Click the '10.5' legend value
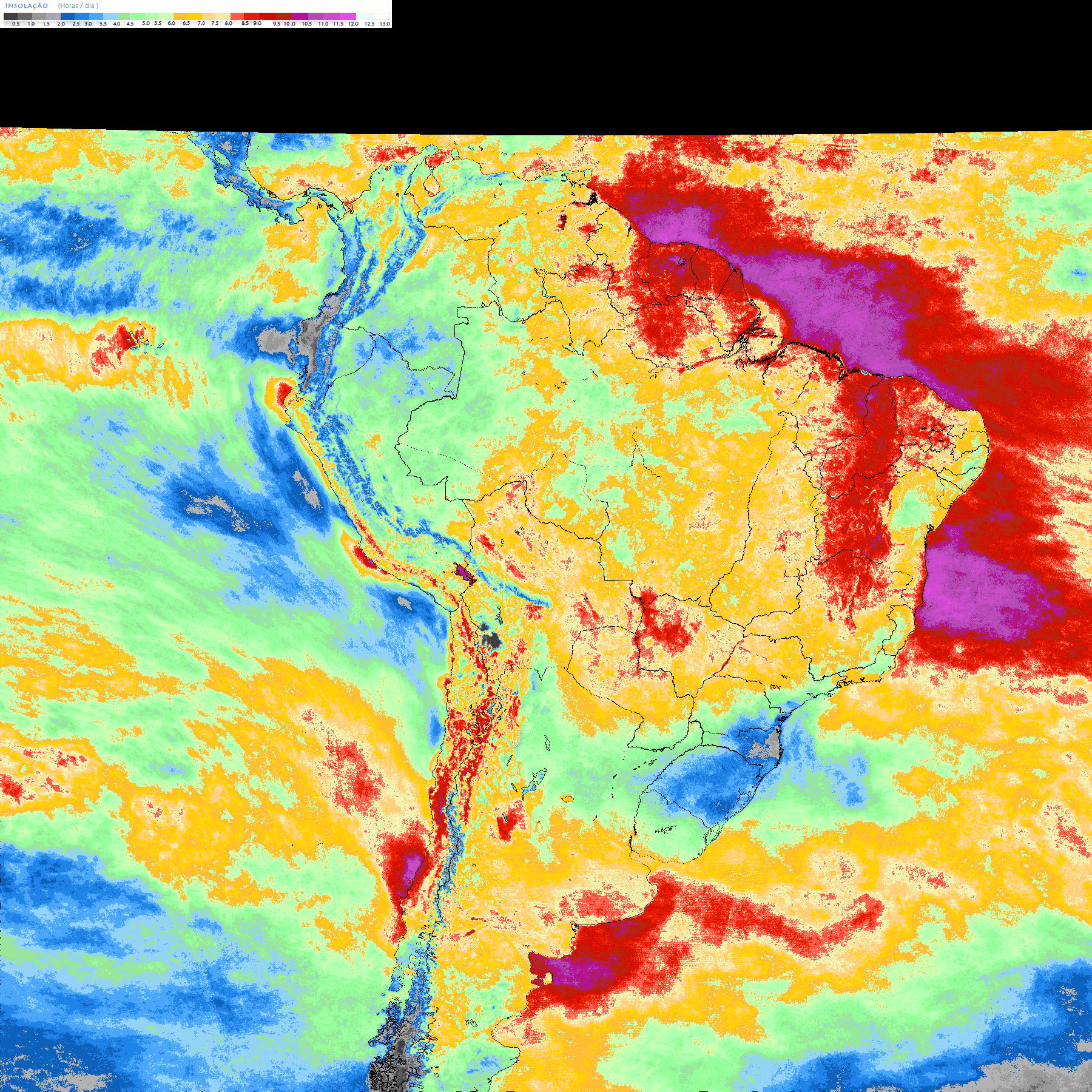 pyautogui.click(x=307, y=24)
